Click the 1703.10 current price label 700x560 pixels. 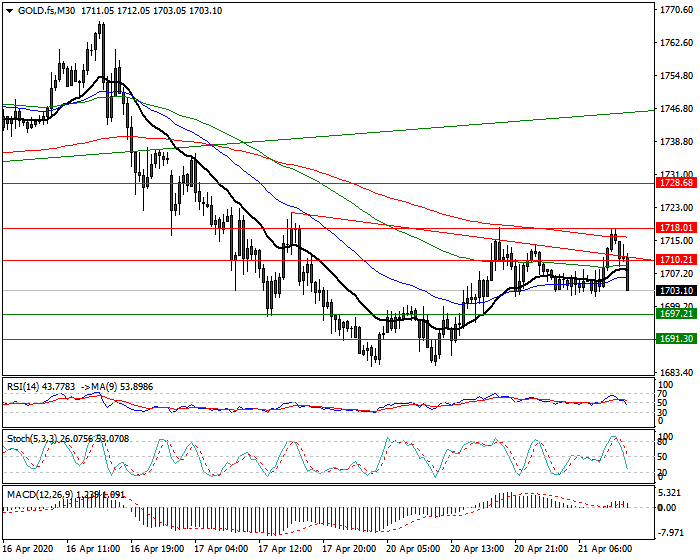coord(676,291)
